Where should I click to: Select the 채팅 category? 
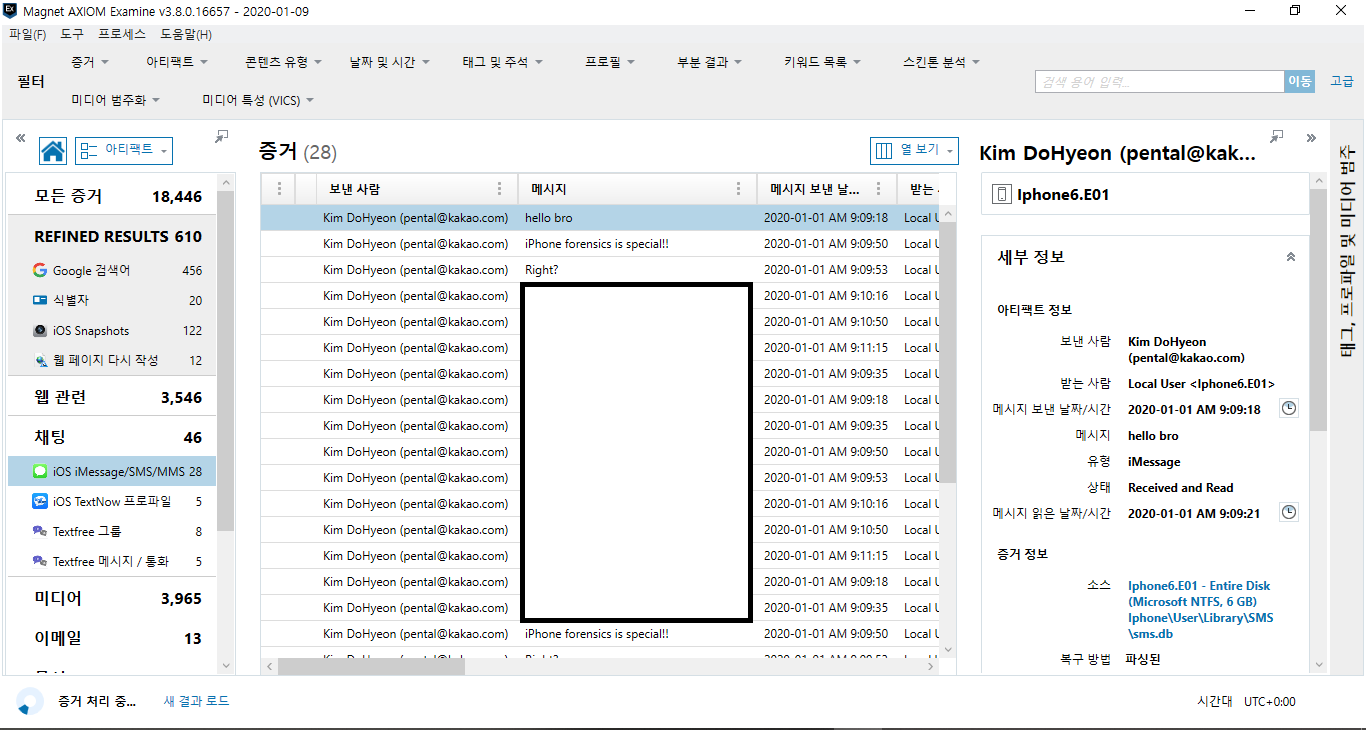111,437
